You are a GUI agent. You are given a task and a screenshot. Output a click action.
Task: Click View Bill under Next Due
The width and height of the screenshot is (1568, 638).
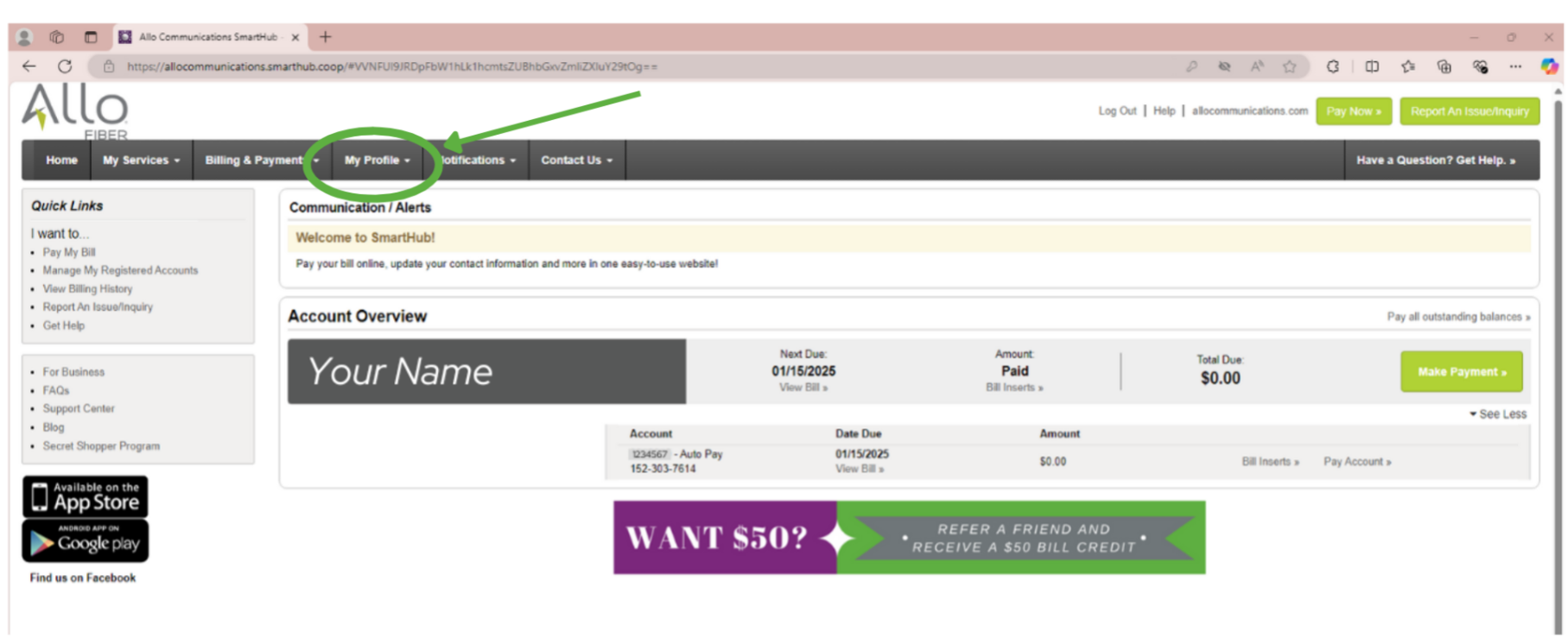tap(803, 388)
